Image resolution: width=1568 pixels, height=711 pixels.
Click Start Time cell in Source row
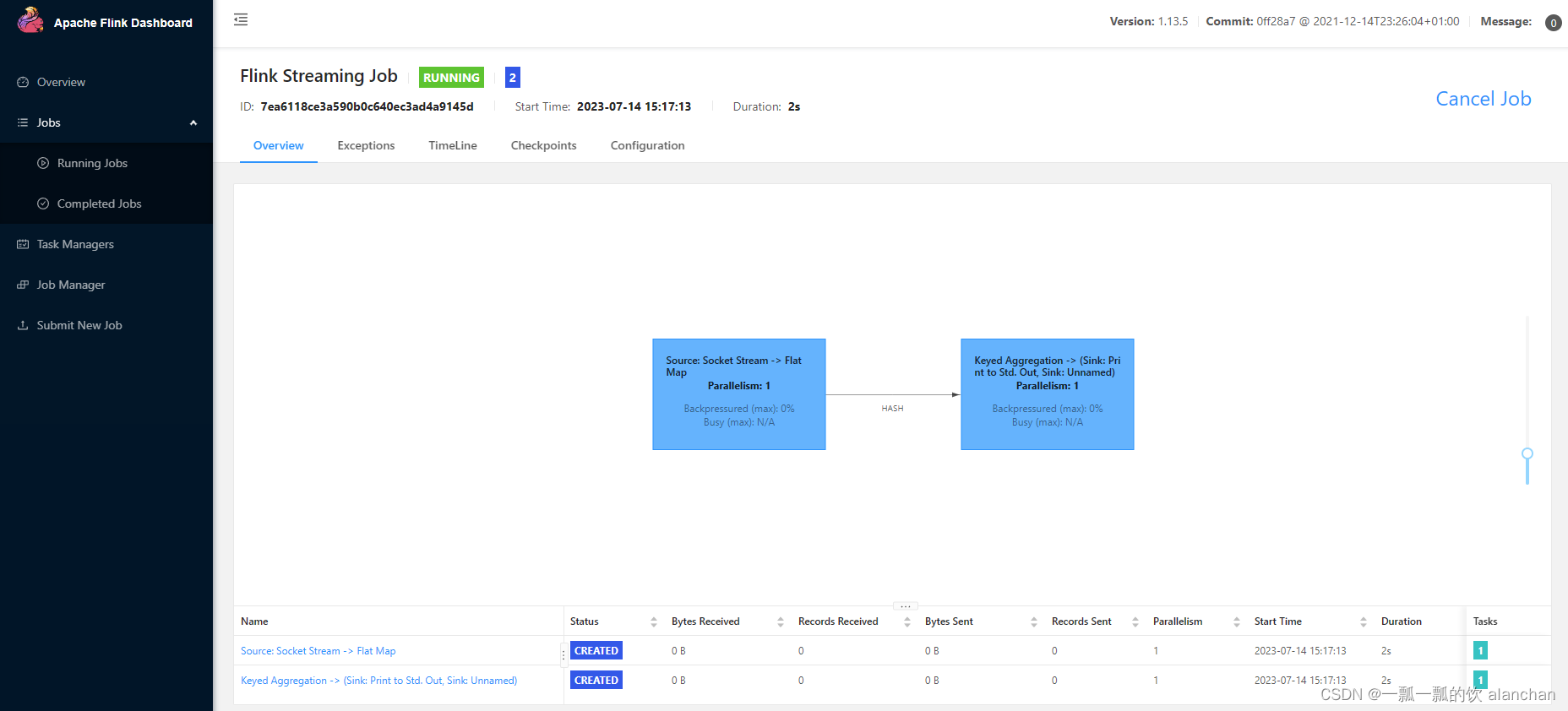[1300, 651]
